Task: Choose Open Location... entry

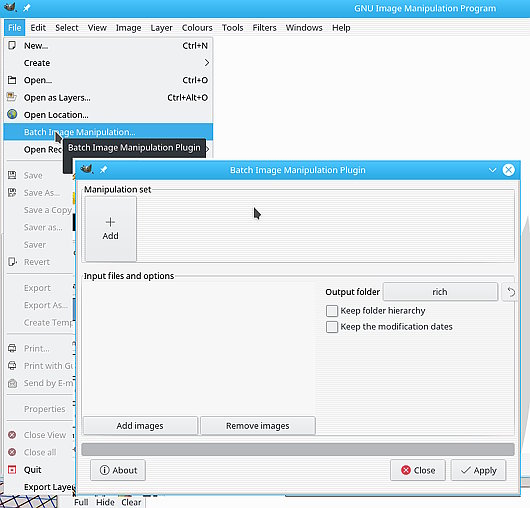Action: [108, 115]
